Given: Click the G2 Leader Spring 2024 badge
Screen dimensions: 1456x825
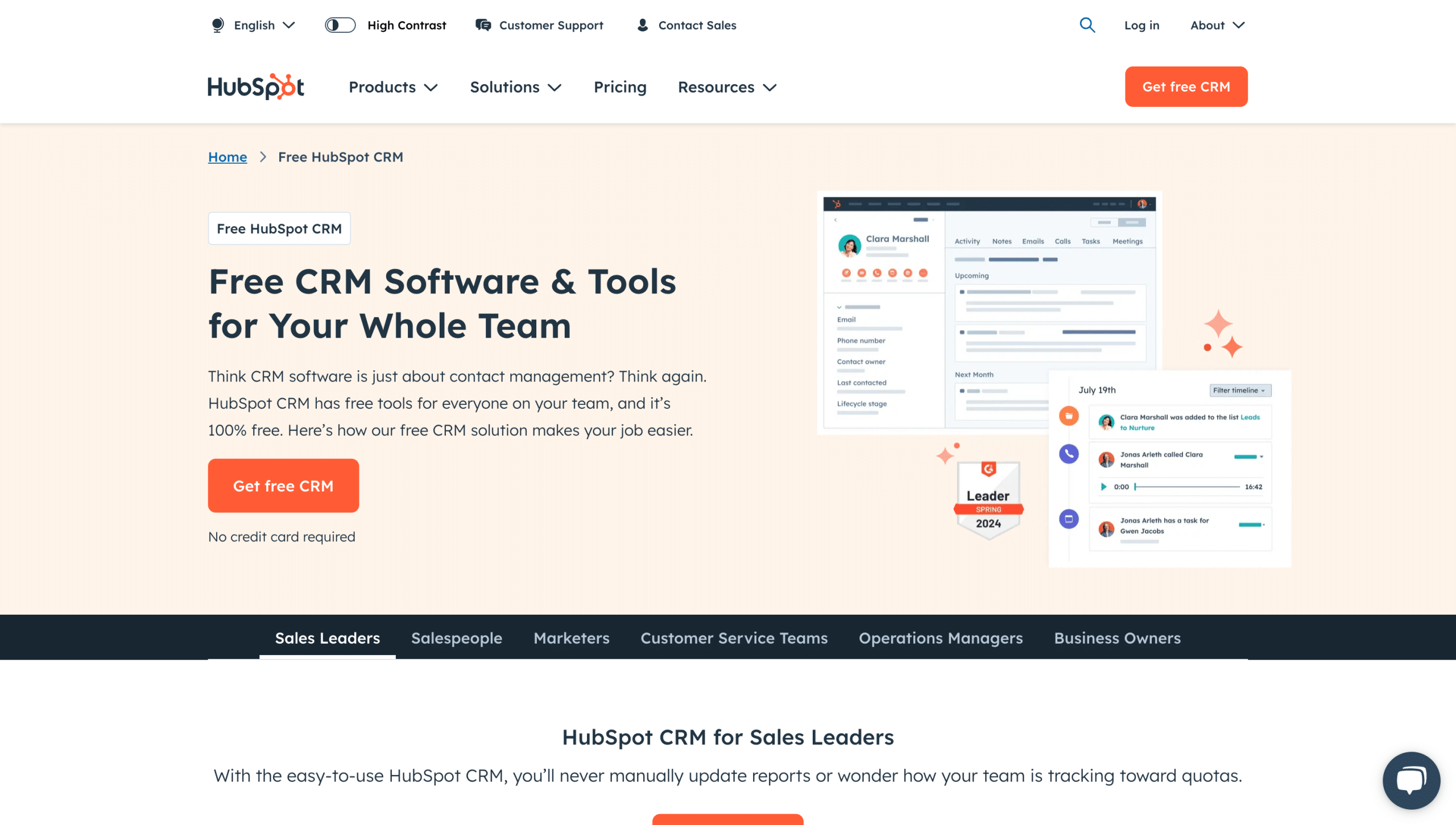Looking at the screenshot, I should pyautogui.click(x=988, y=499).
